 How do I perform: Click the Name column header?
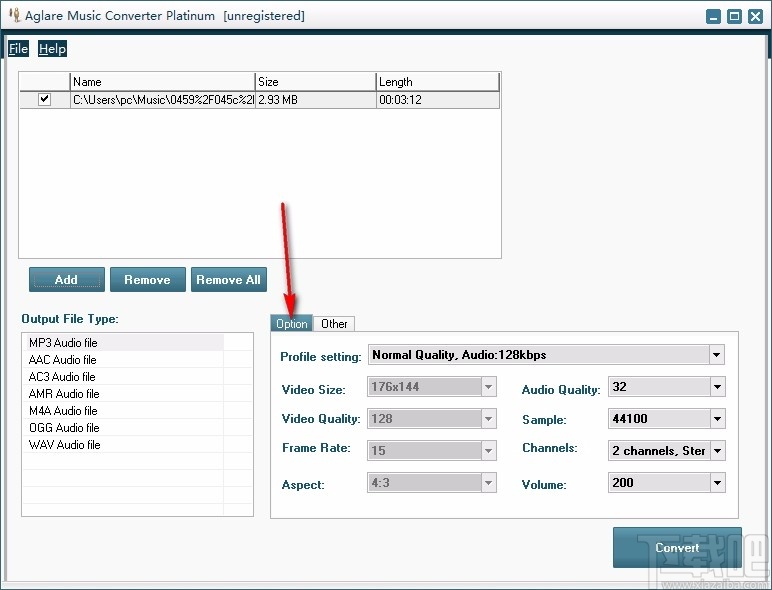point(162,82)
